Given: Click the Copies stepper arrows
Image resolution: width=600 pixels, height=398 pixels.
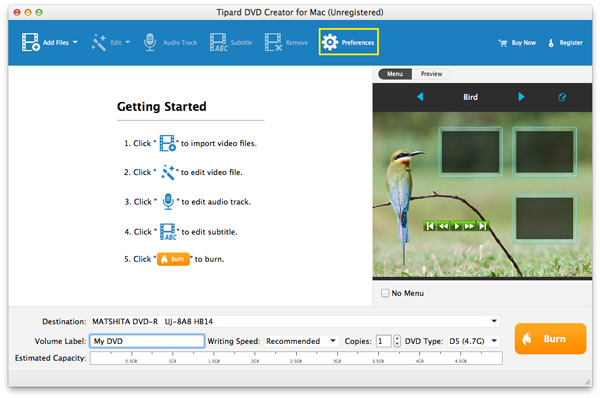Looking at the screenshot, I should (397, 341).
